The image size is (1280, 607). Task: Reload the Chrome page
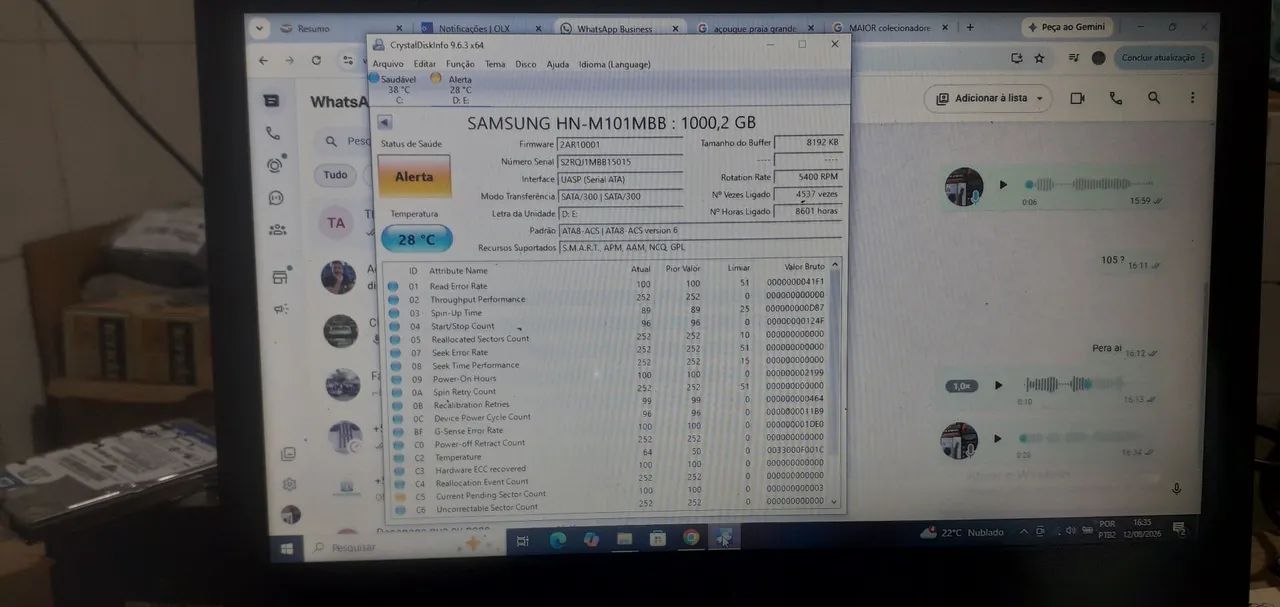click(316, 60)
